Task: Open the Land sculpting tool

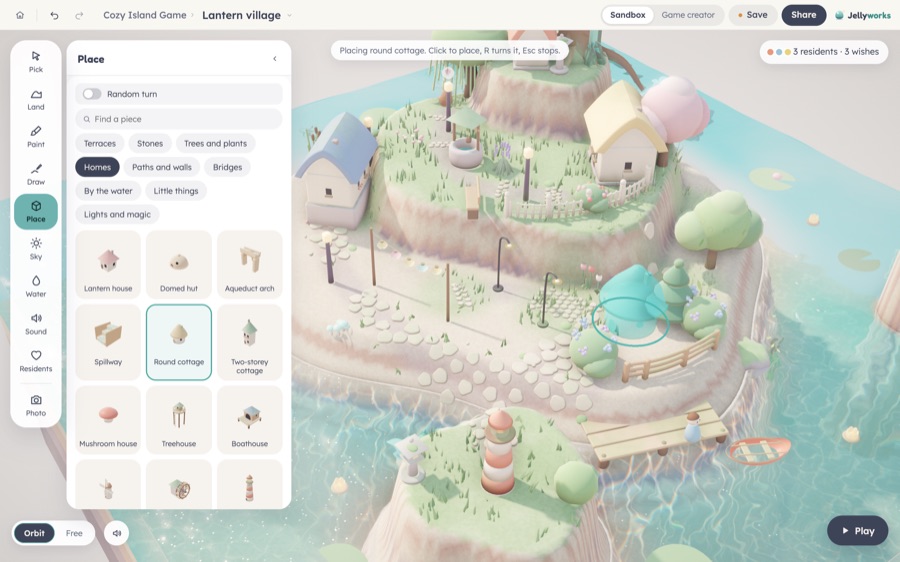Action: (36, 99)
